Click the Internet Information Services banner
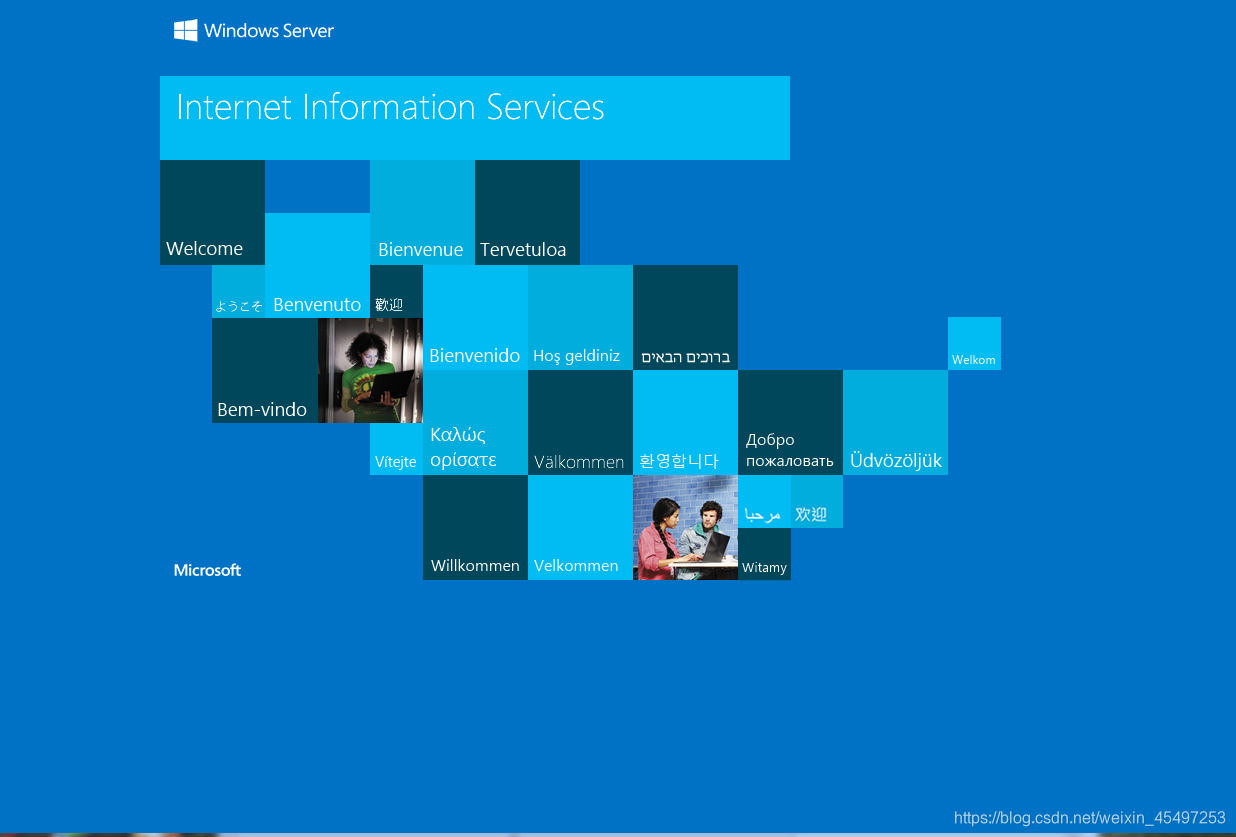 475,117
